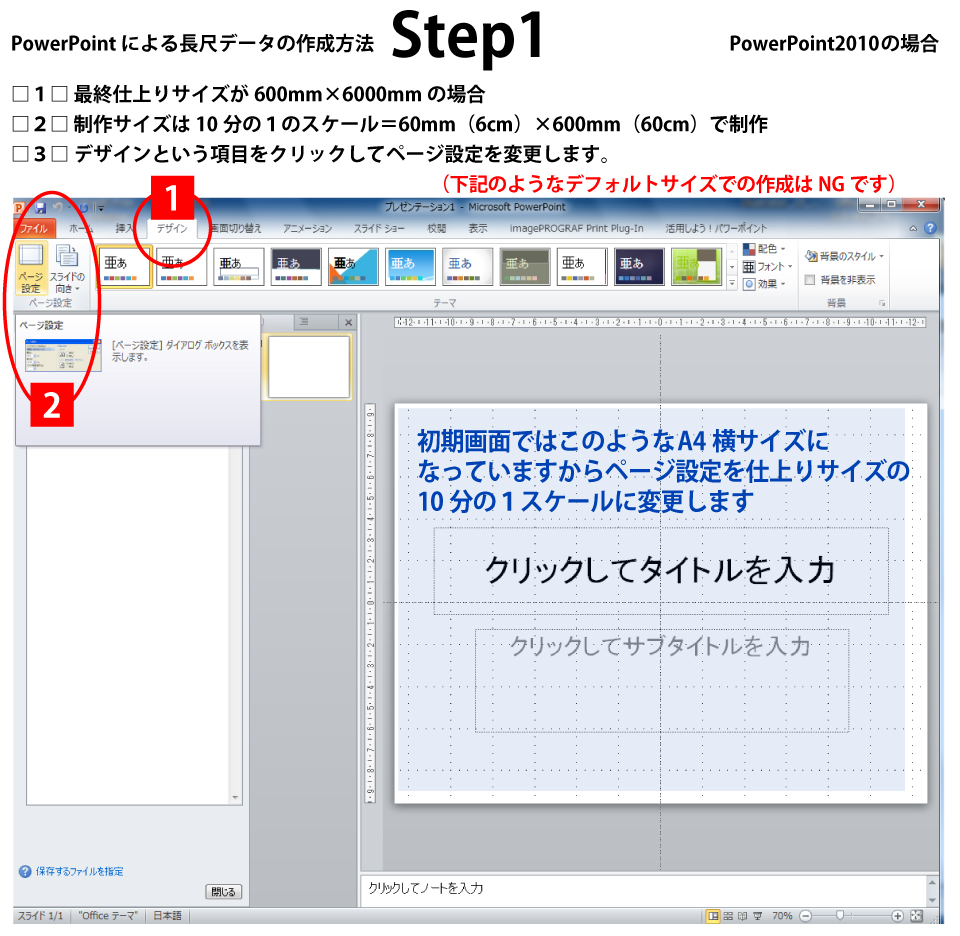Viewport: 960px width, 936px height.
Task: Fit slide to current window icon
Action: point(917,916)
